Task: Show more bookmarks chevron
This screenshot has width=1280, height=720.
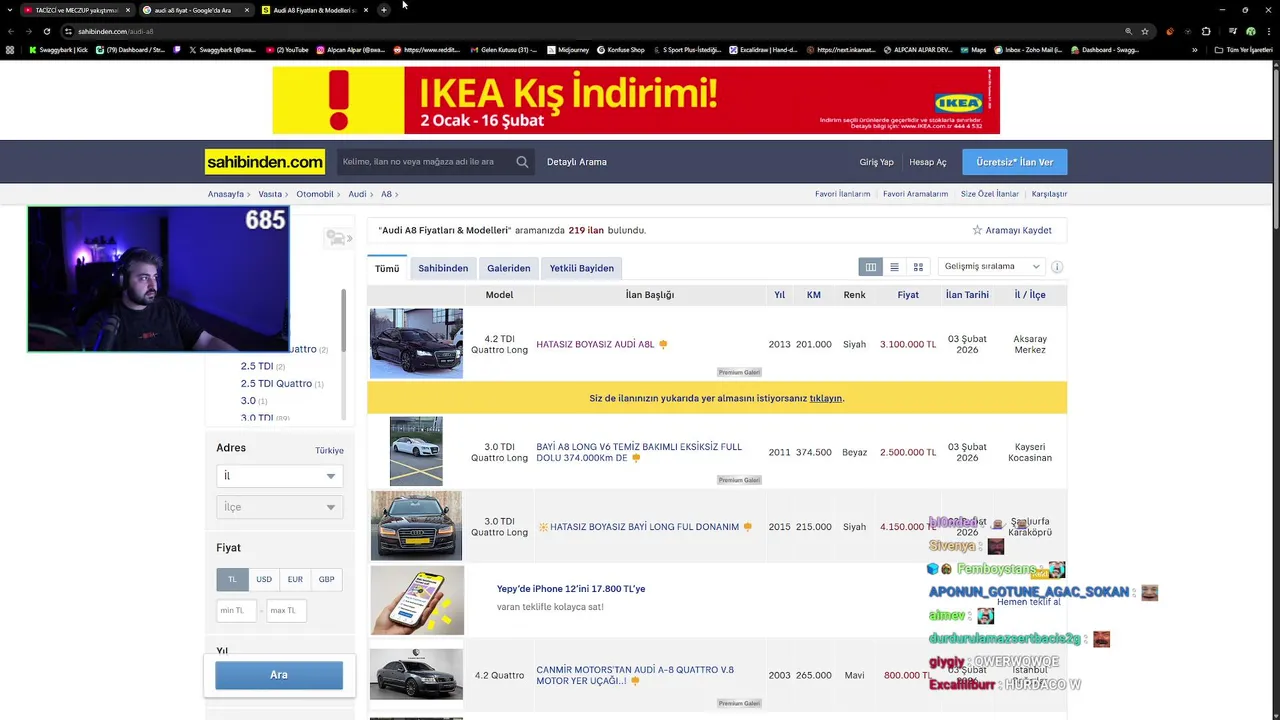Action: [x=1194, y=50]
